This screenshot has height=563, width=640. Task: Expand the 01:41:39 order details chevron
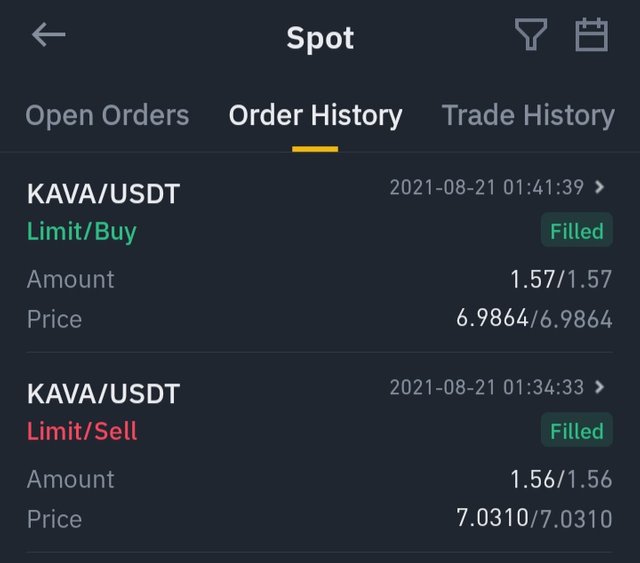(x=599, y=187)
